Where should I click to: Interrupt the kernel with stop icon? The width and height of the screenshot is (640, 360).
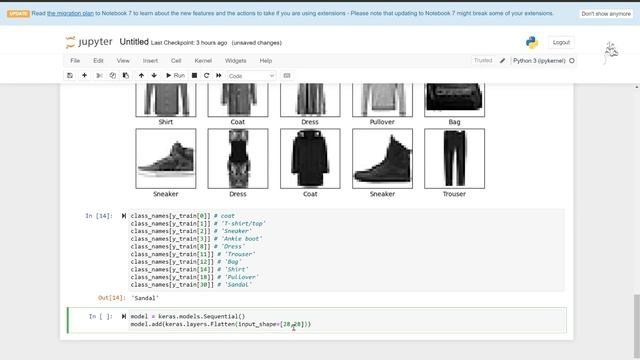click(194, 76)
